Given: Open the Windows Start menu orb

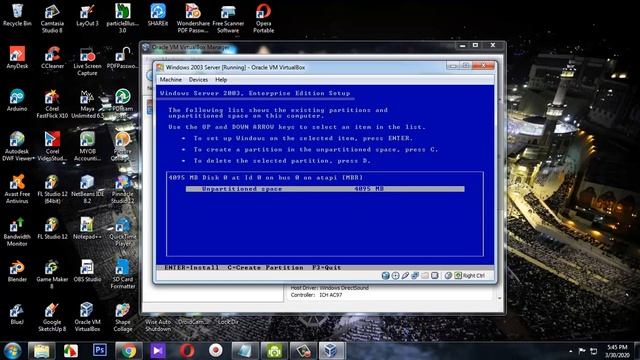Looking at the screenshot, I should click(x=13, y=351).
